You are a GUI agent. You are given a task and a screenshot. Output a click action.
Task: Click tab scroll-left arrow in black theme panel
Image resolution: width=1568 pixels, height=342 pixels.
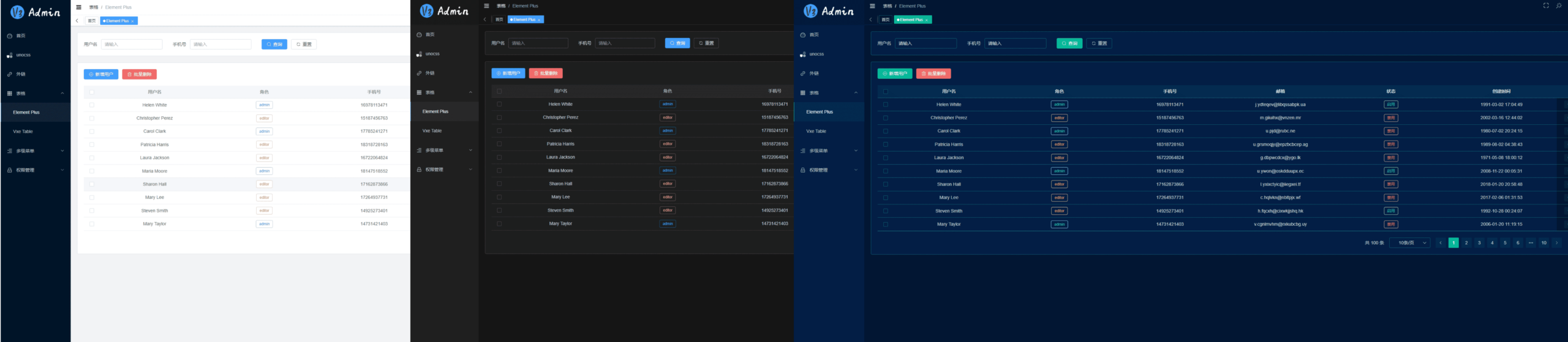pyautogui.click(x=485, y=20)
